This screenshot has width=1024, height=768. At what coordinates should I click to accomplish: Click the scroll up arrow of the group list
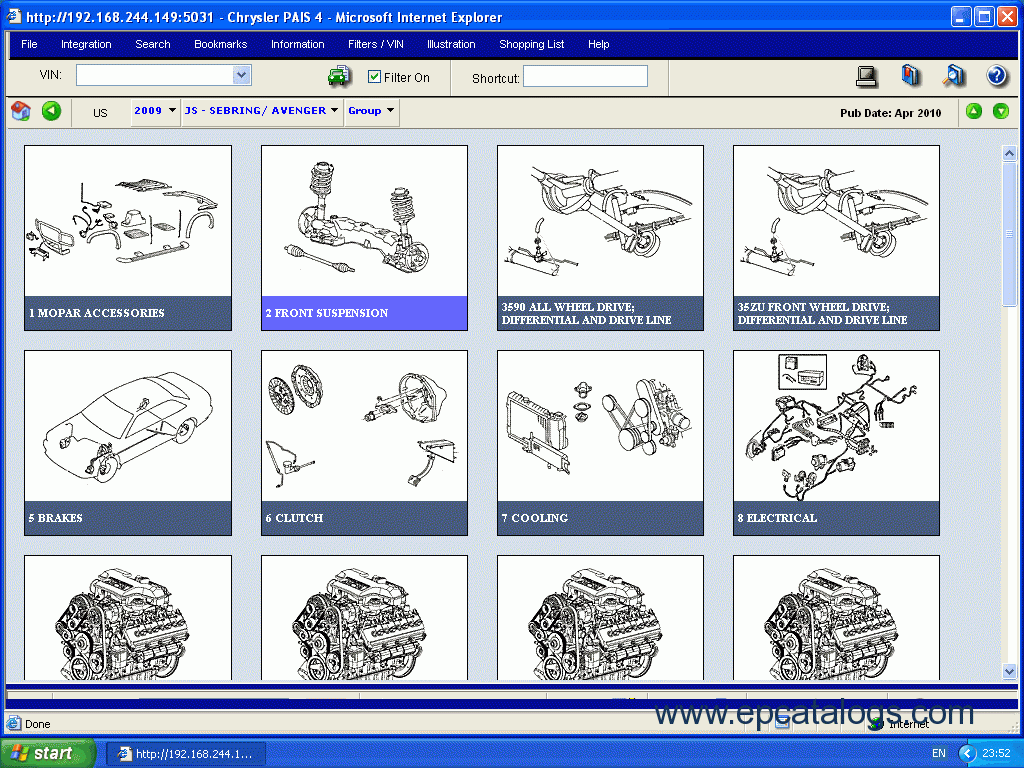pyautogui.click(x=1009, y=153)
